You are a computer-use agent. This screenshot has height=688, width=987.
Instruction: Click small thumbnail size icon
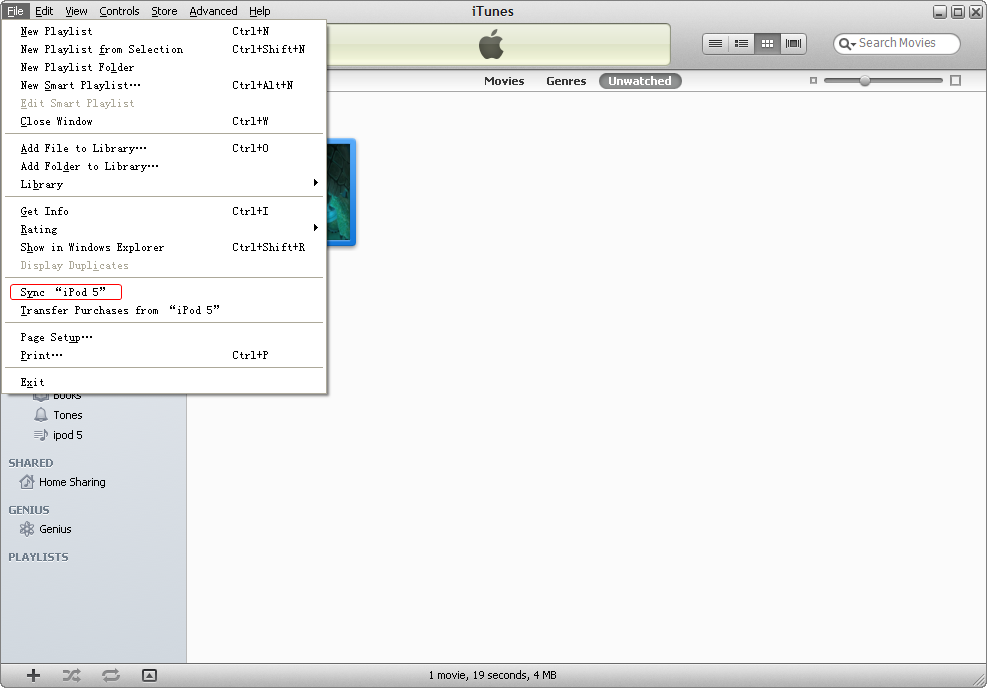tap(813, 81)
